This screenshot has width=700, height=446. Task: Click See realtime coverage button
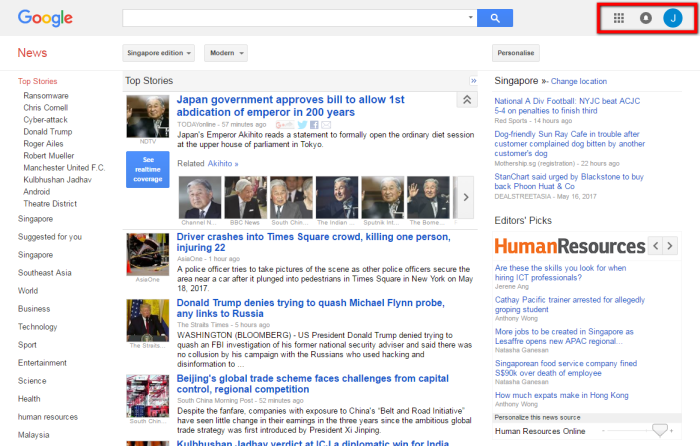(x=147, y=169)
